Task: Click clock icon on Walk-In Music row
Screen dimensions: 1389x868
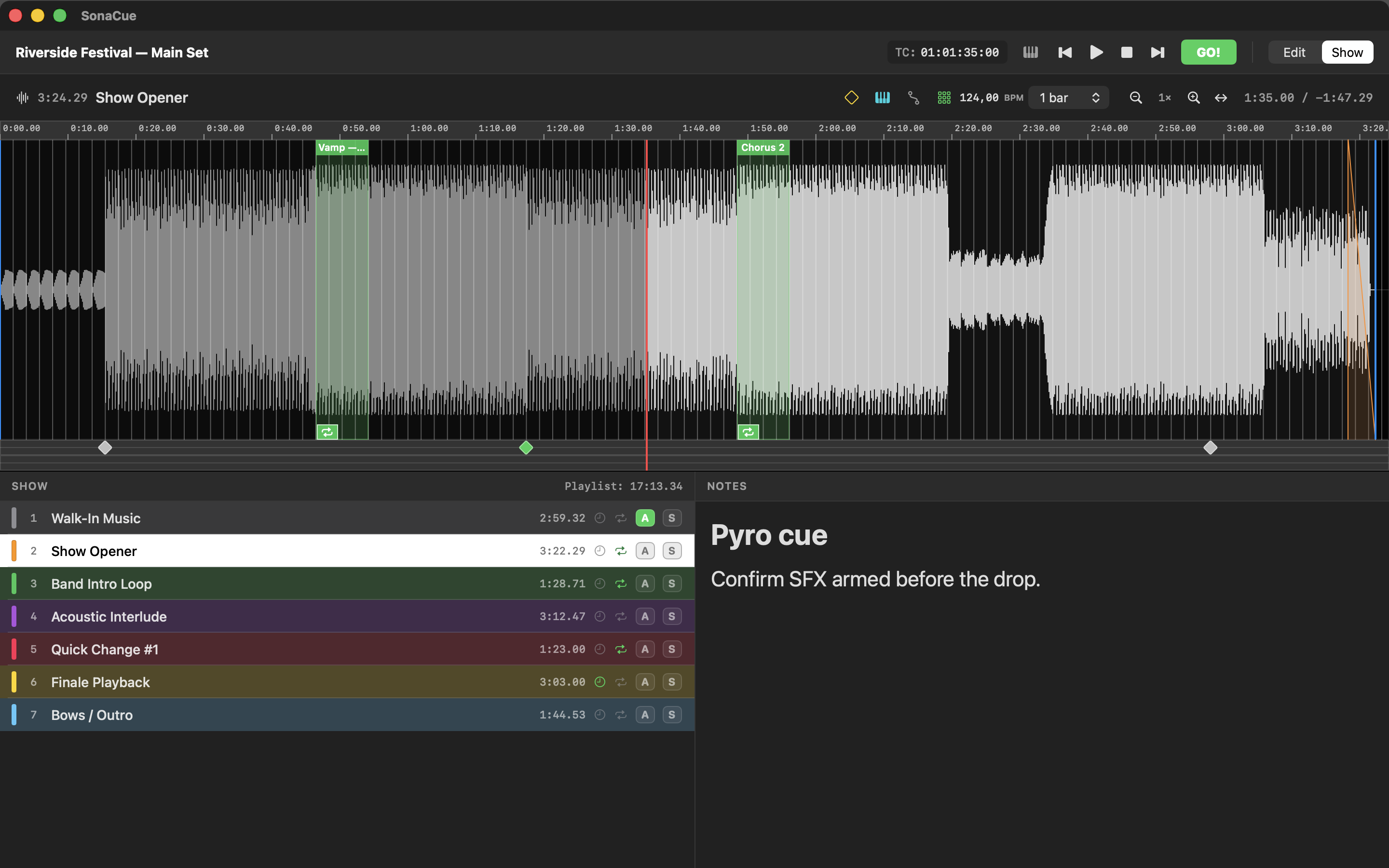Action: click(600, 518)
